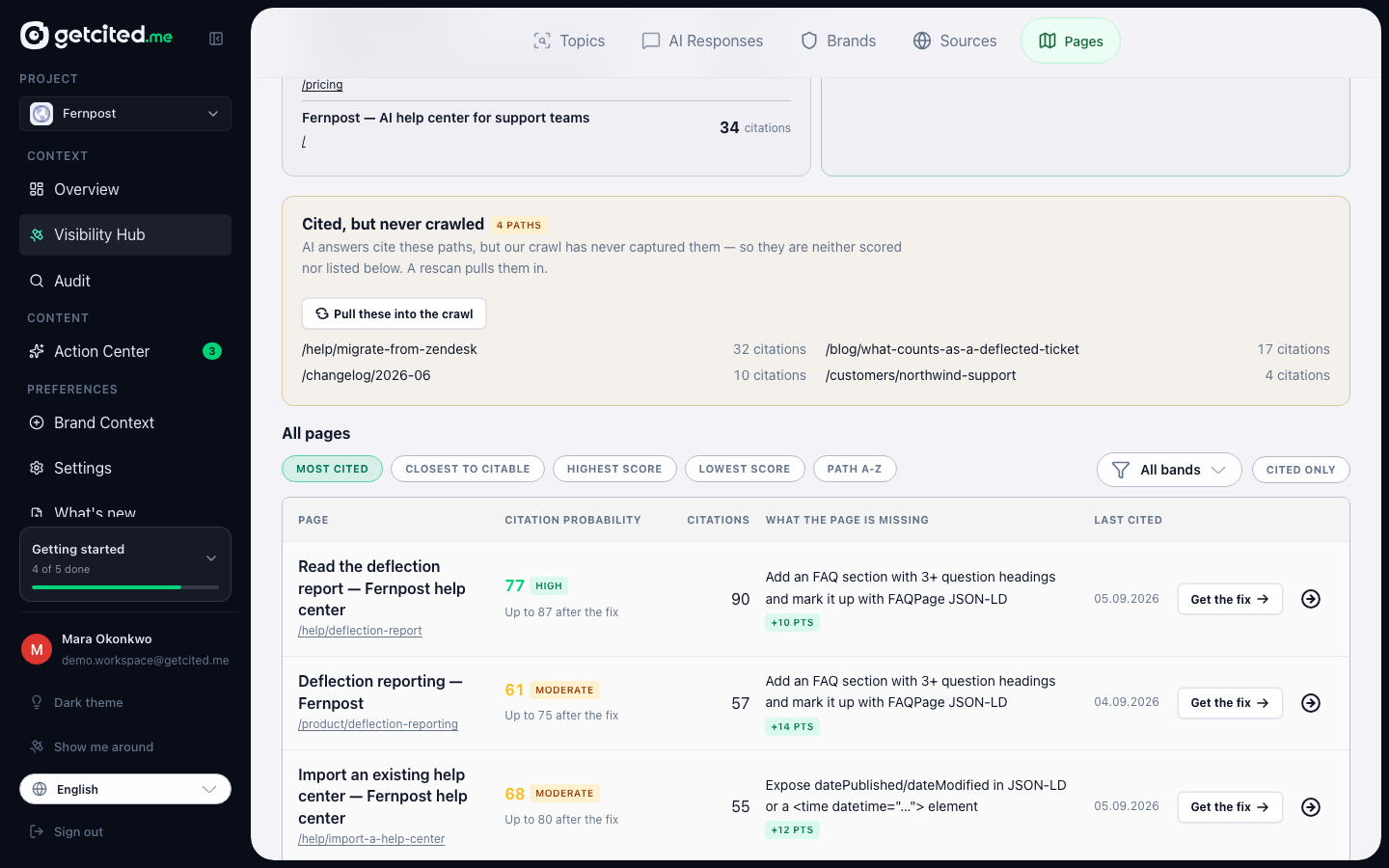1389x868 pixels.
Task: Click the /help/migrate-from-zendesk path
Action: pos(390,349)
